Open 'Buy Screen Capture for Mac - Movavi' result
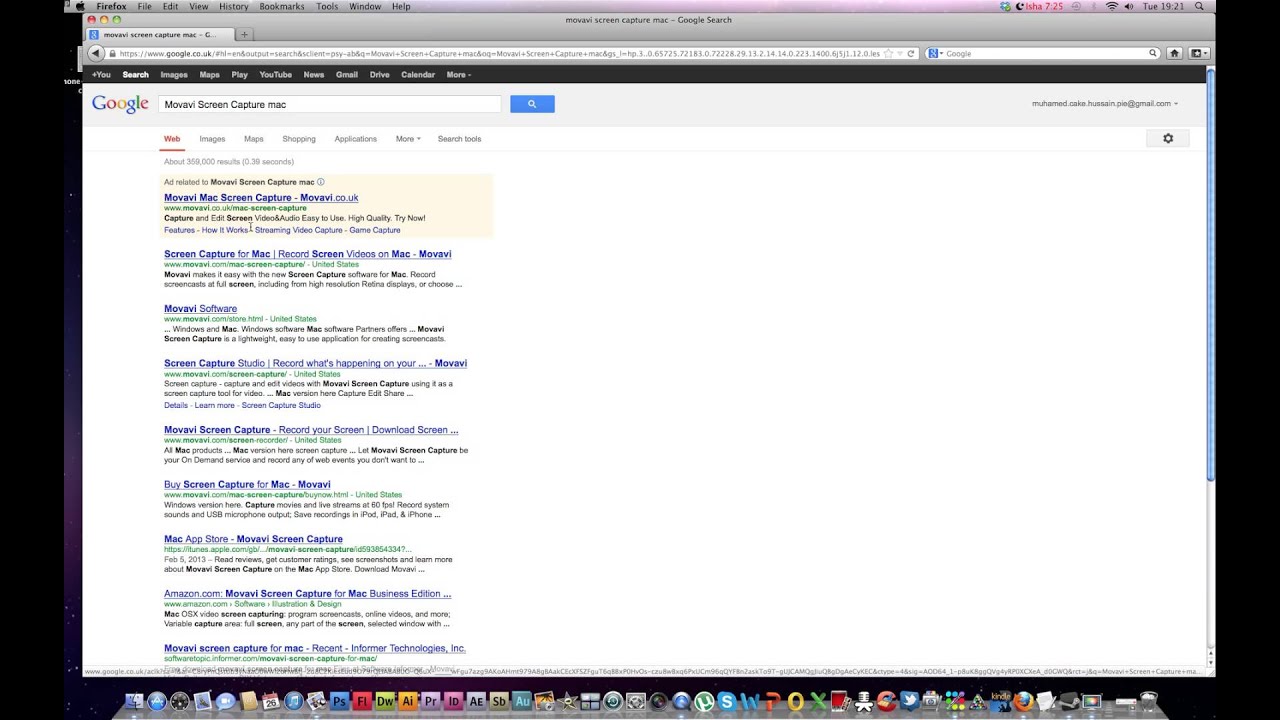Viewport: 1280px width, 720px height. pyautogui.click(x=247, y=484)
